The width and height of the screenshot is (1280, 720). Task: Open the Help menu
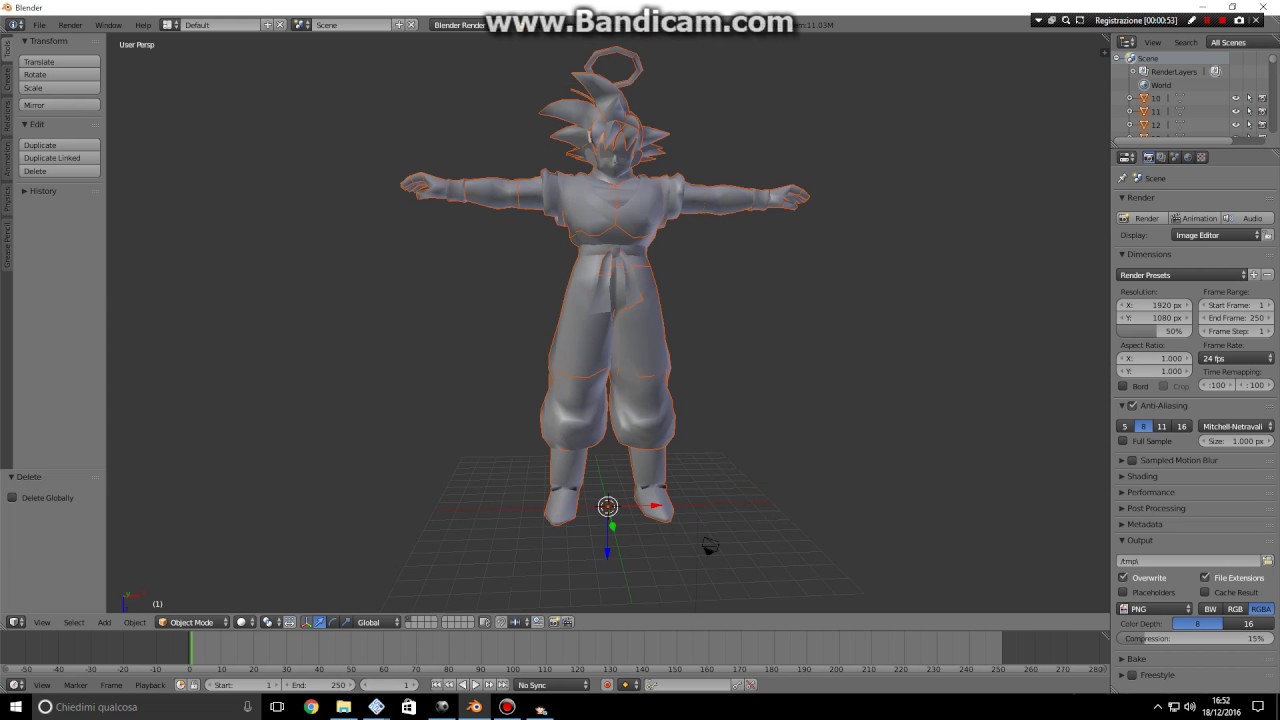(143, 24)
